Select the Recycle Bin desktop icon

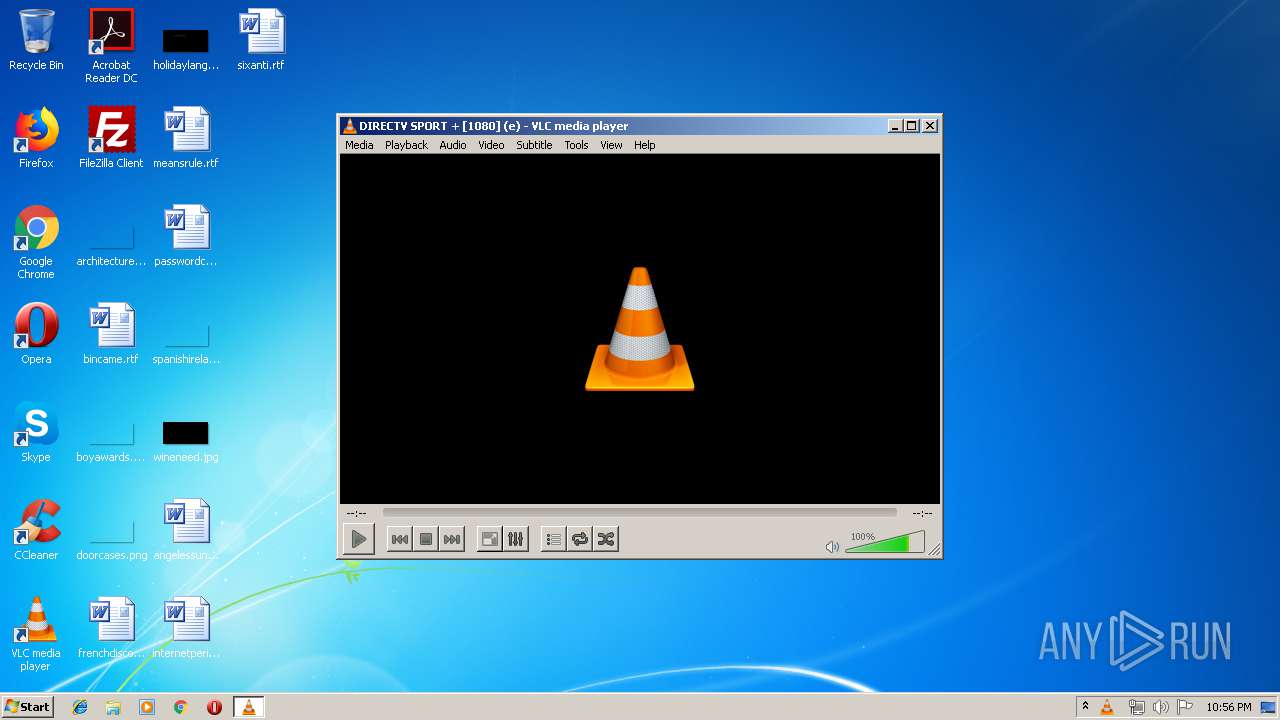36,40
